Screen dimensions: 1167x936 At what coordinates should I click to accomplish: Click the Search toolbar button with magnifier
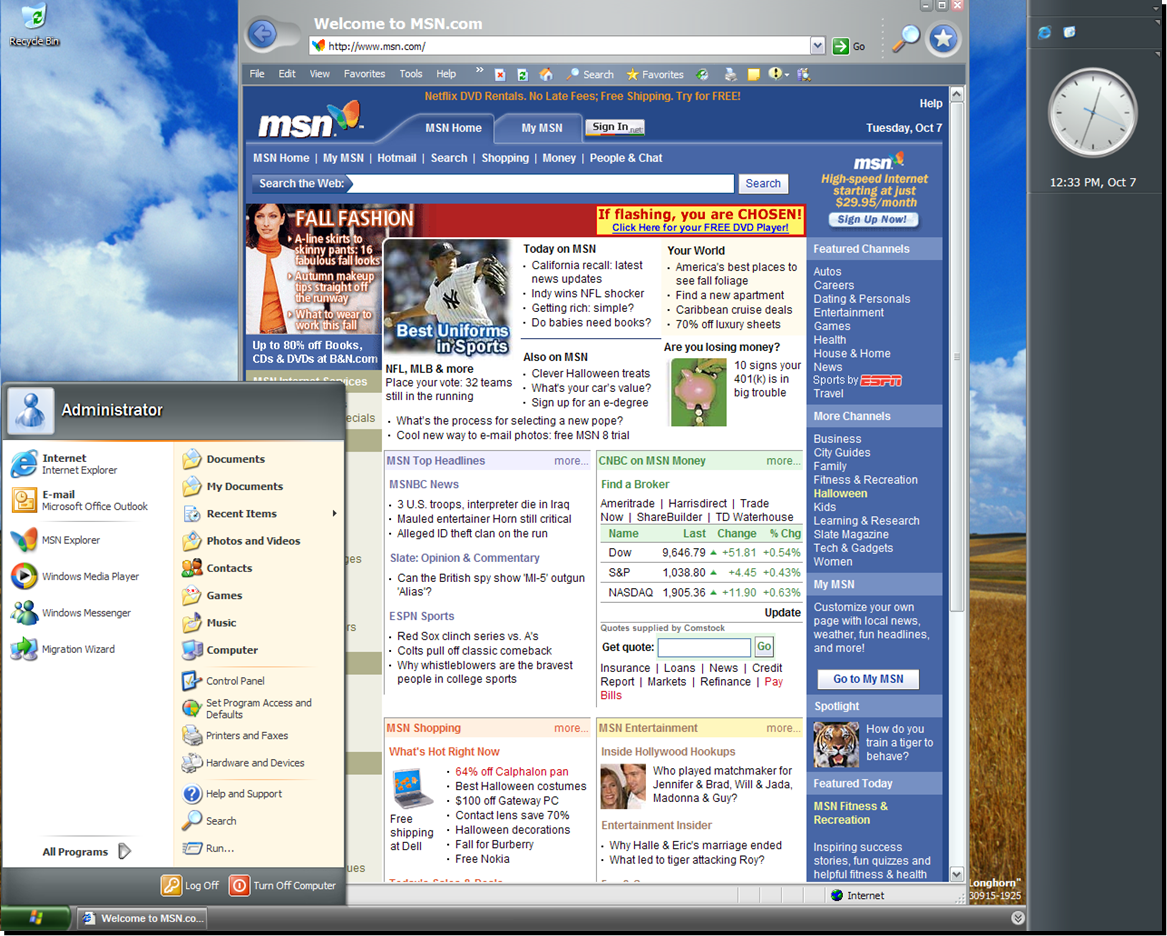coord(589,74)
